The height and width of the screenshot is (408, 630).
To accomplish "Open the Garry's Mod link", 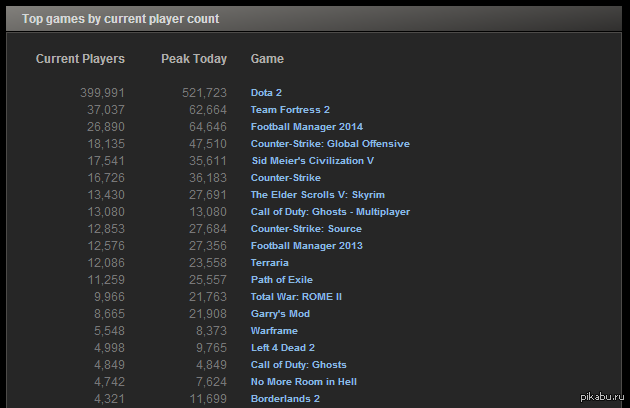I will [x=280, y=314].
